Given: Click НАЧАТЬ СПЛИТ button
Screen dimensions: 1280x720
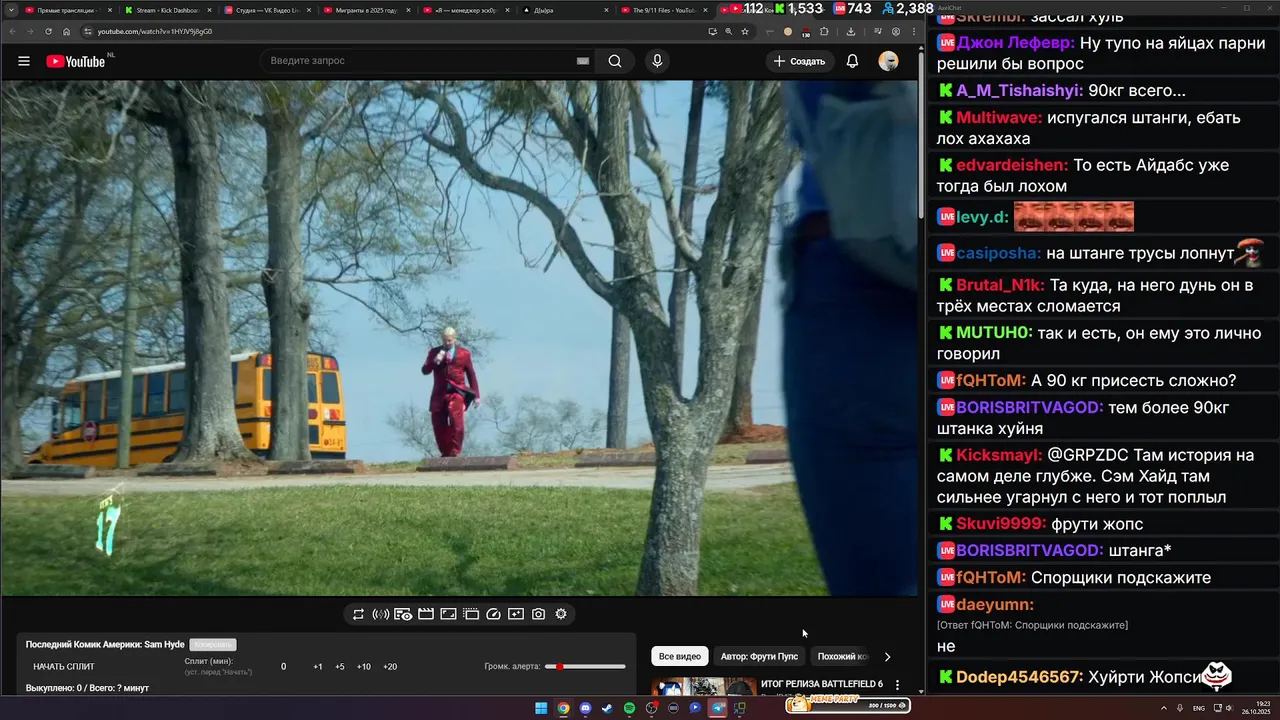Looking at the screenshot, I should (x=64, y=666).
